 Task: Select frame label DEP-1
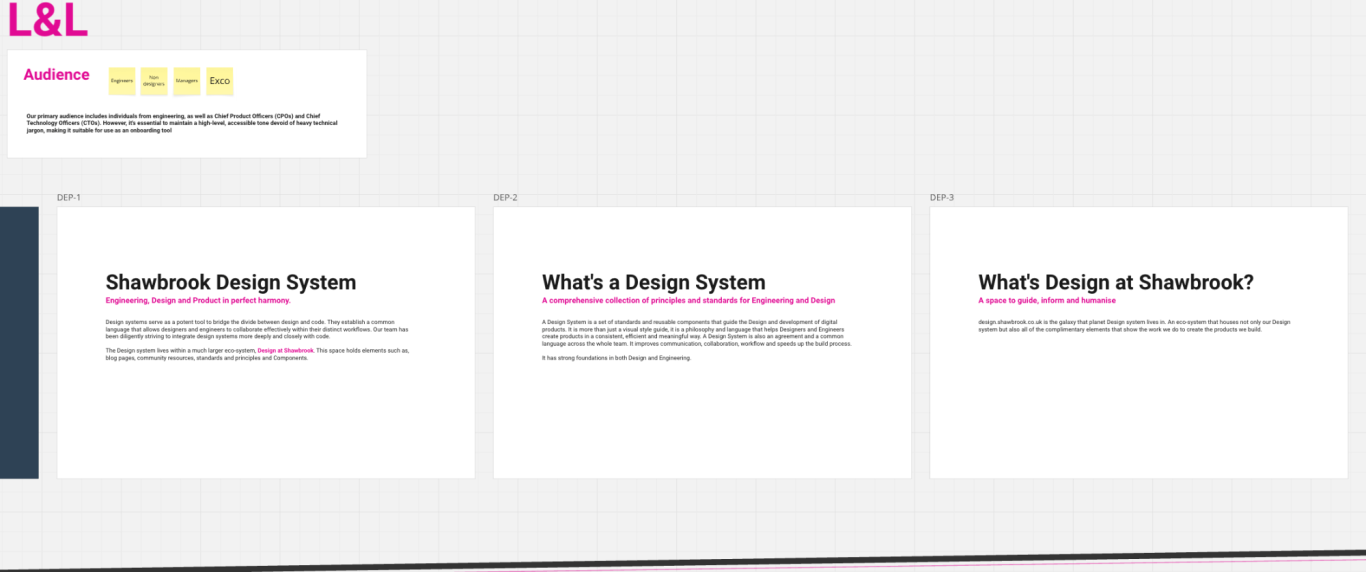[x=69, y=198]
